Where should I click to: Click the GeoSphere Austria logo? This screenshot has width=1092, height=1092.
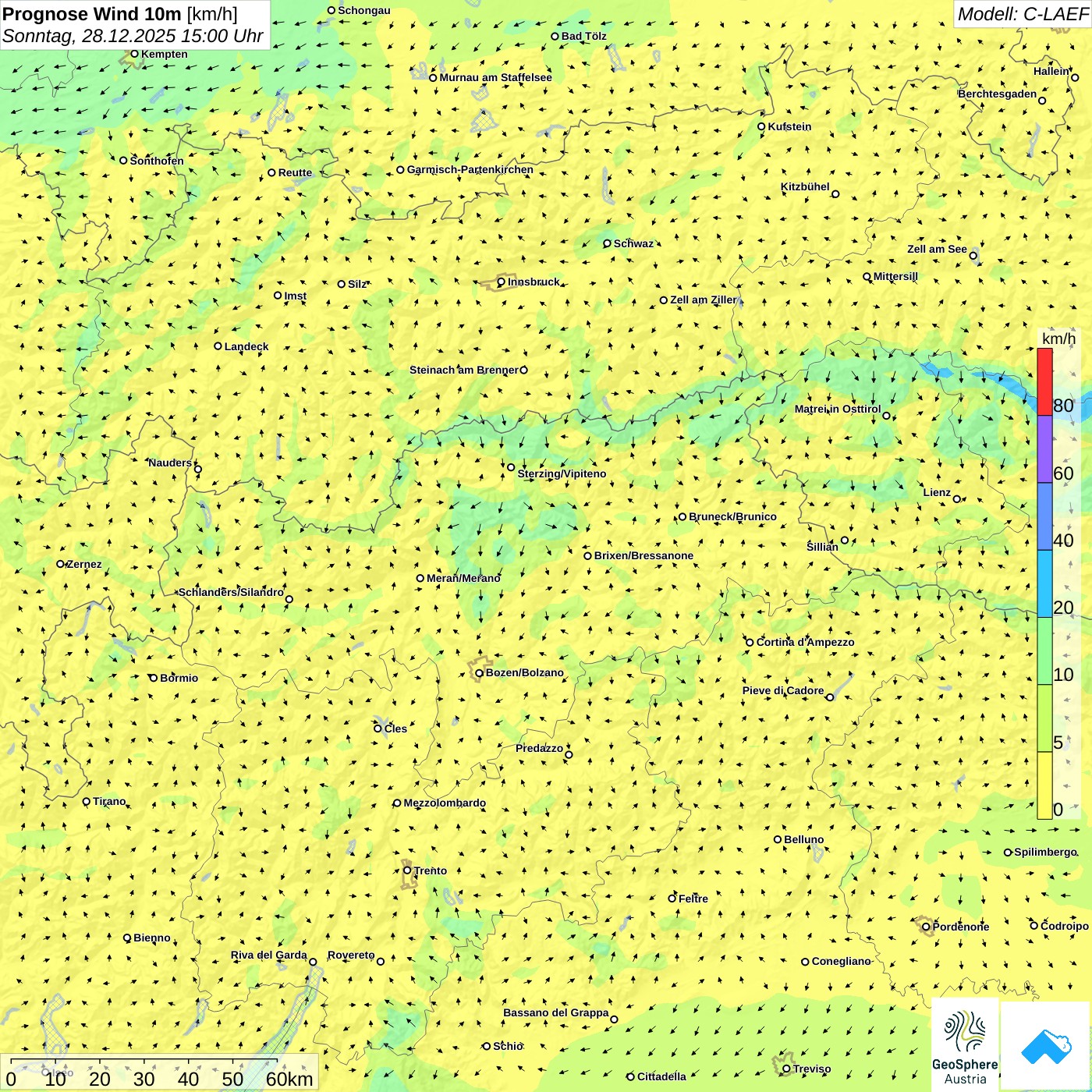(x=965, y=1045)
